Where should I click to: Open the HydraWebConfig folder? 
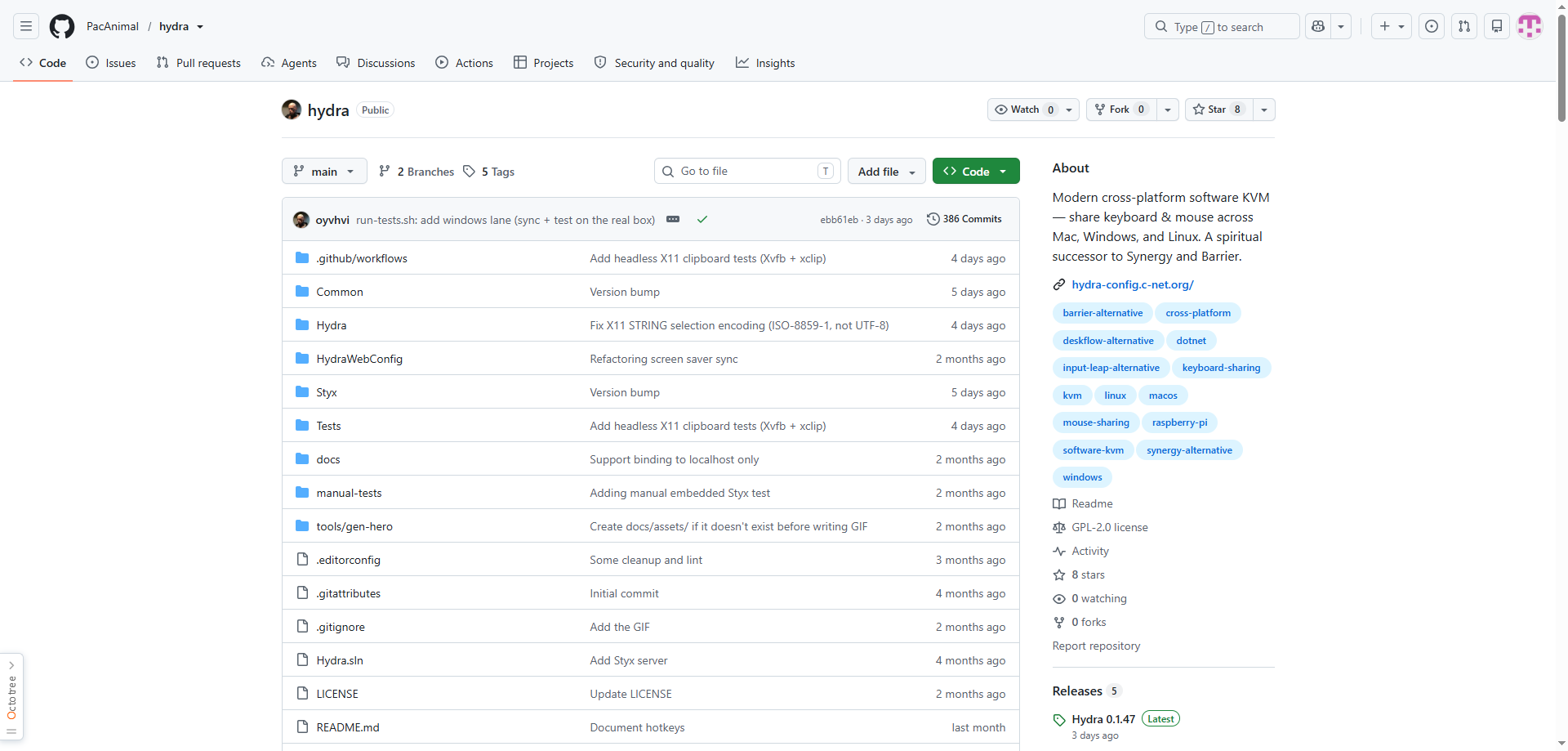tap(359, 359)
